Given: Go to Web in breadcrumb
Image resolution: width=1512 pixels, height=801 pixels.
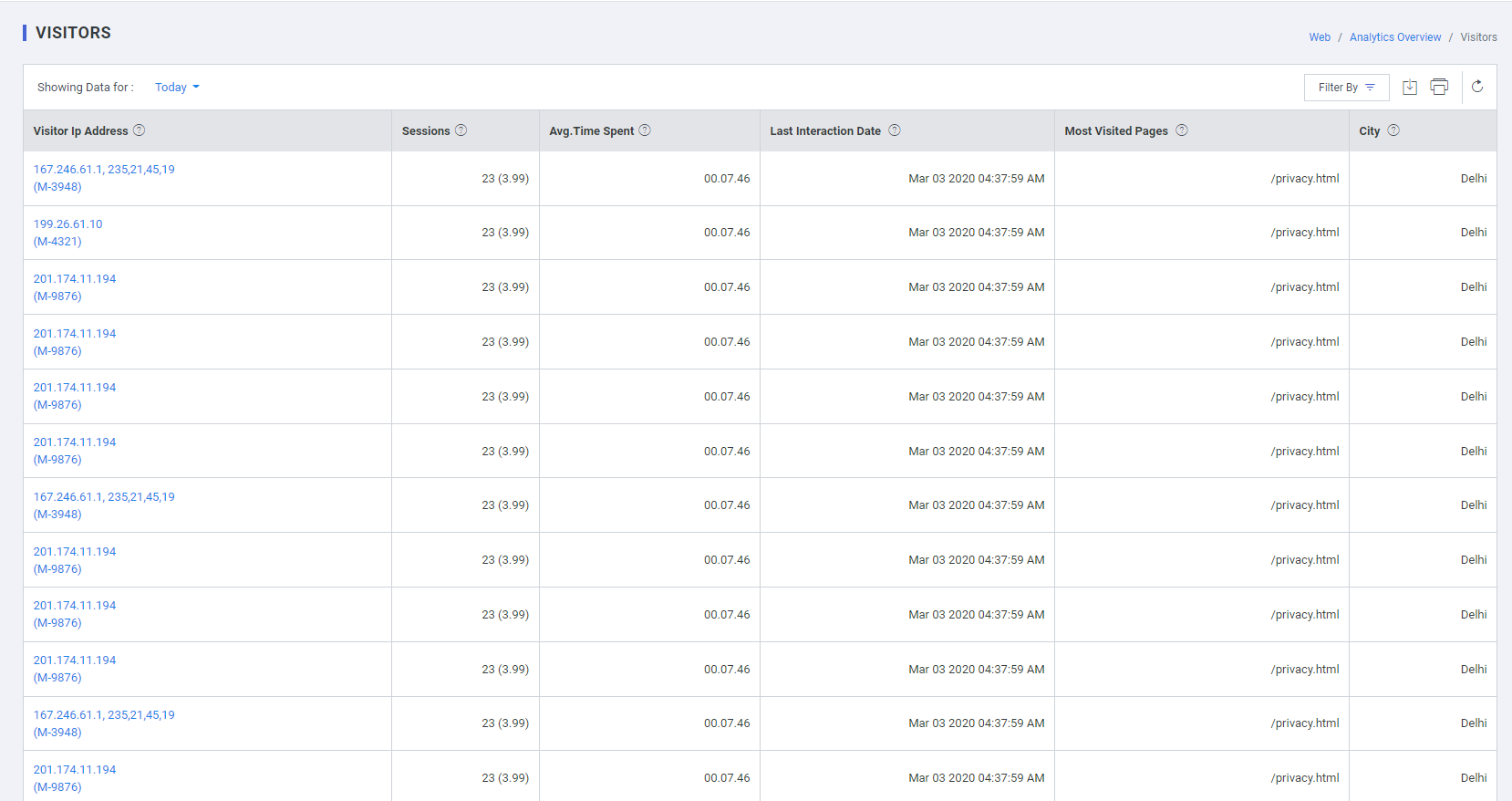Looking at the screenshot, I should click(x=1320, y=37).
